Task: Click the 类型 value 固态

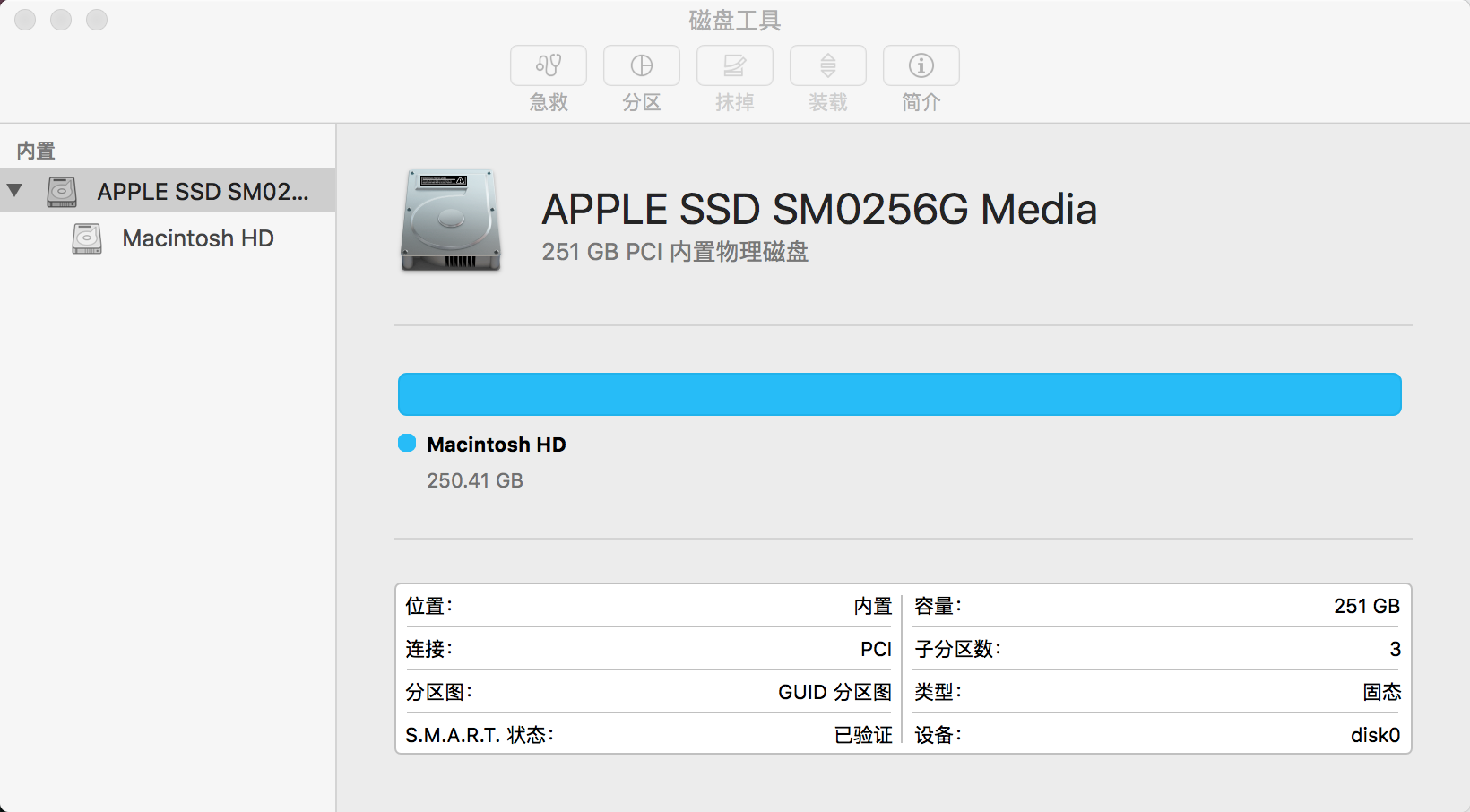Action: (x=1382, y=692)
